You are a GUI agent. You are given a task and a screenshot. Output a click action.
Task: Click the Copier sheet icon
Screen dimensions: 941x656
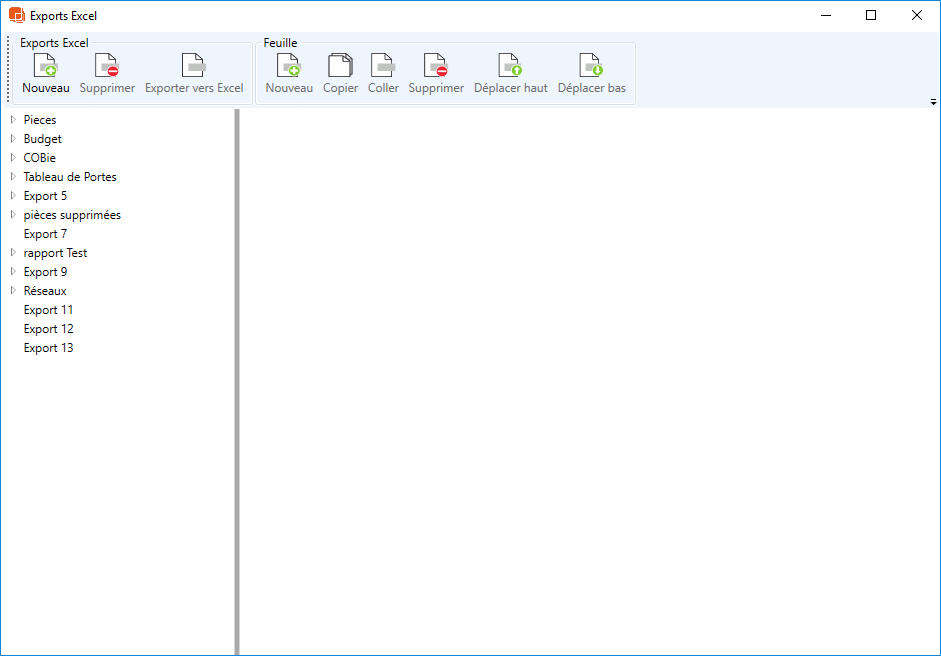coord(341,66)
